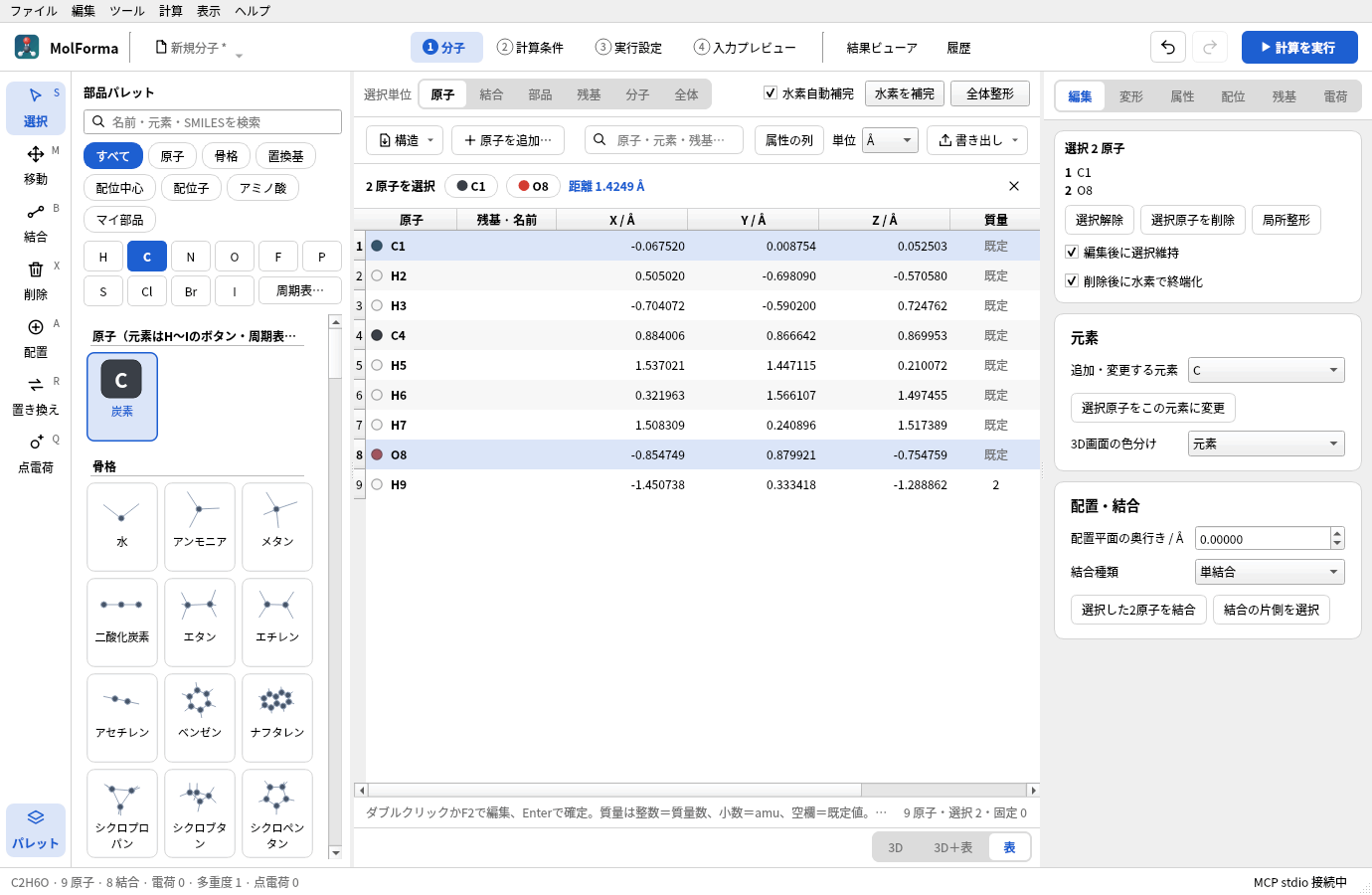The width and height of the screenshot is (1372, 895).
Task: Open the 結合種類 bond type dropdown
Action: click(x=1270, y=572)
